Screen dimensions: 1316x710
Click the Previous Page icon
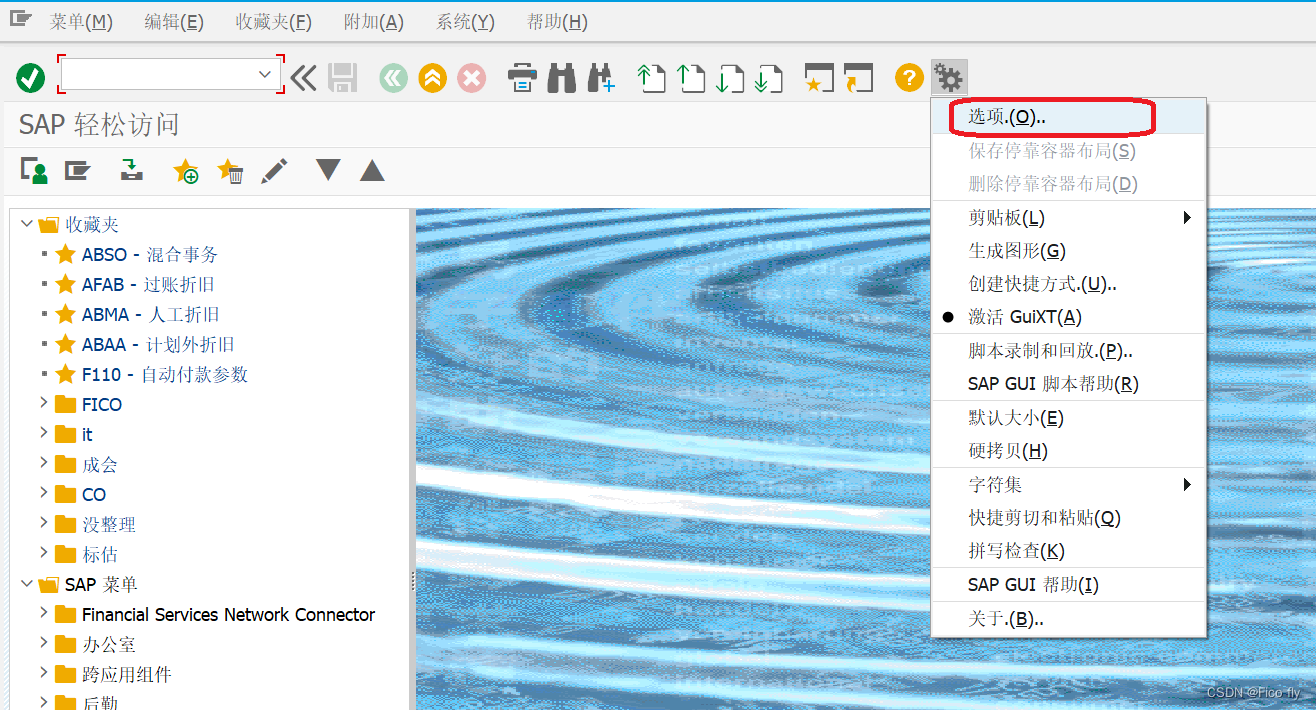tap(690, 77)
